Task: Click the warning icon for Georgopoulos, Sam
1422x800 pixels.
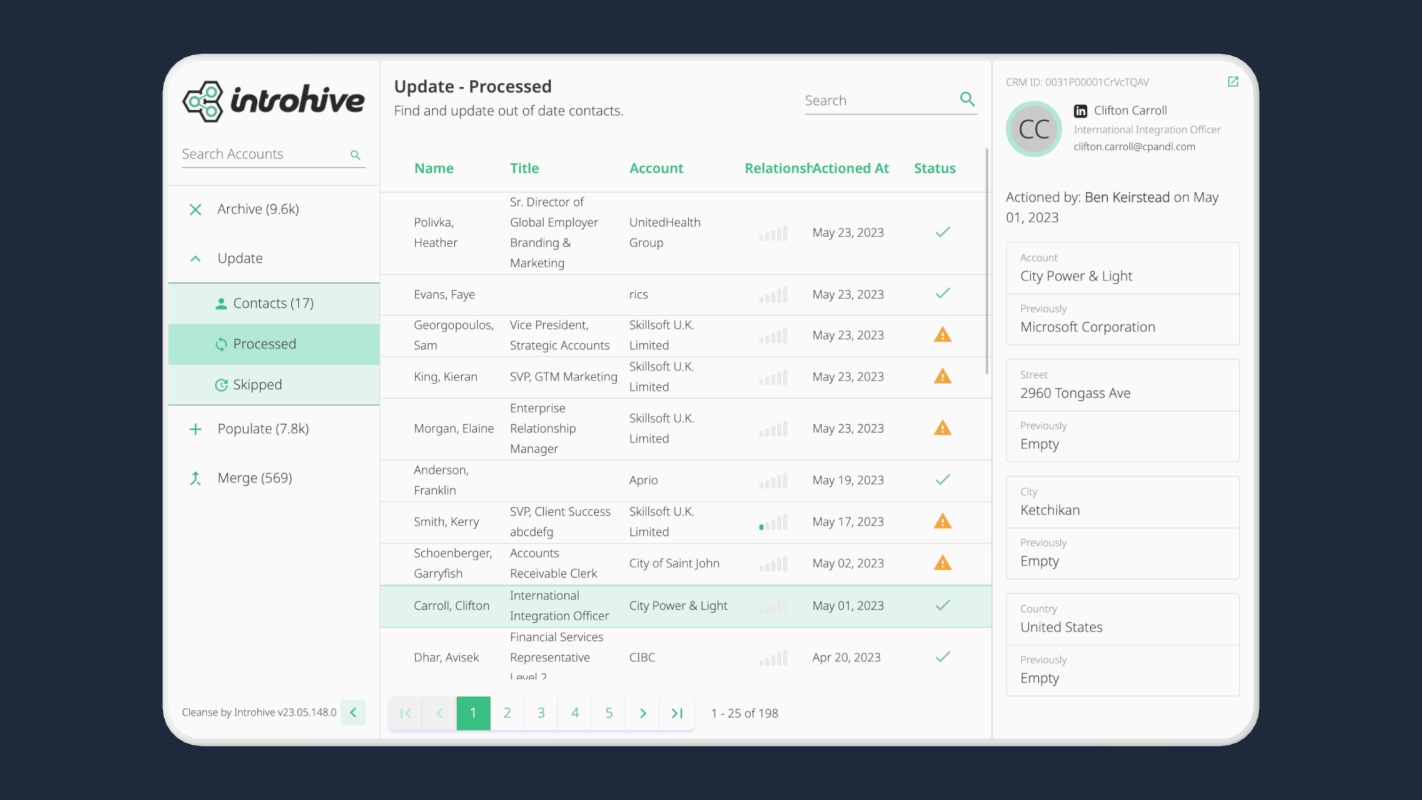Action: pos(942,335)
